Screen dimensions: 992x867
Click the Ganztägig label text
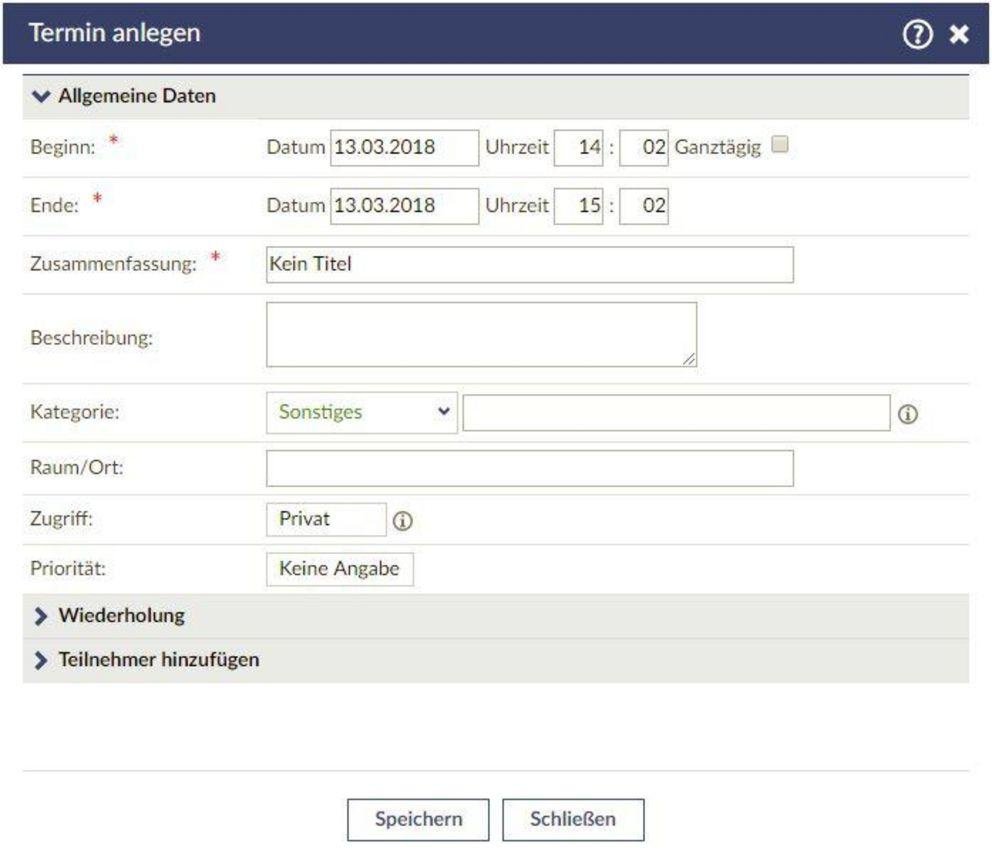point(717,147)
